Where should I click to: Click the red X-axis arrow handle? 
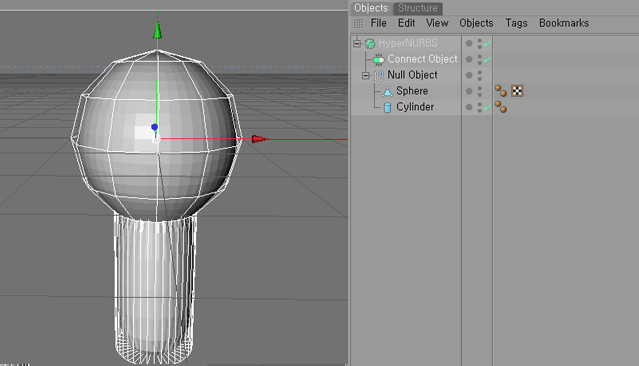click(260, 139)
